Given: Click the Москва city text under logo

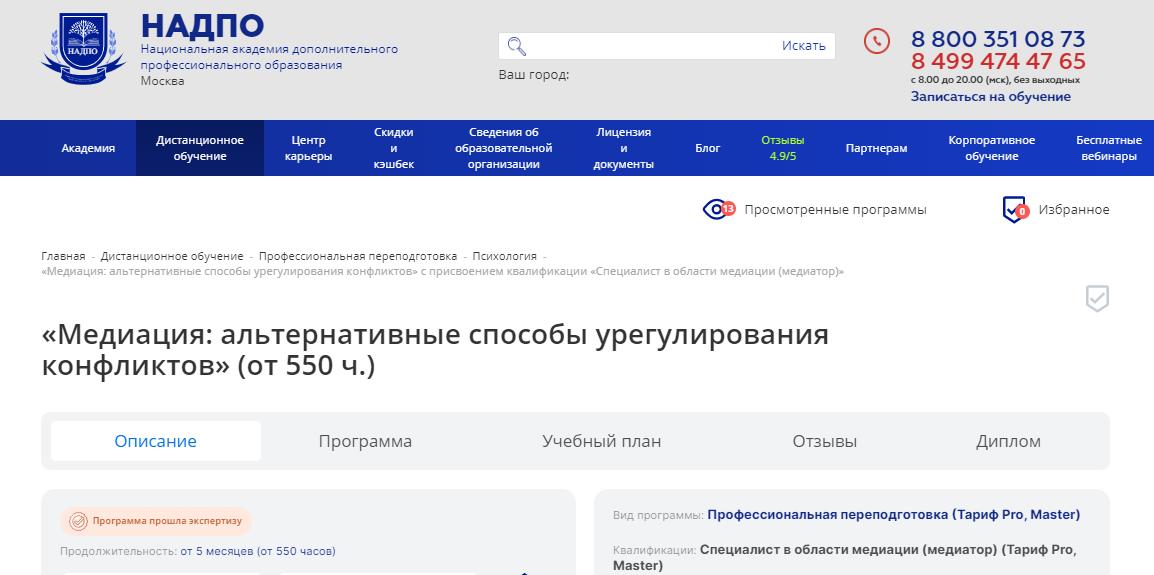Looking at the screenshot, I should pos(163,81).
